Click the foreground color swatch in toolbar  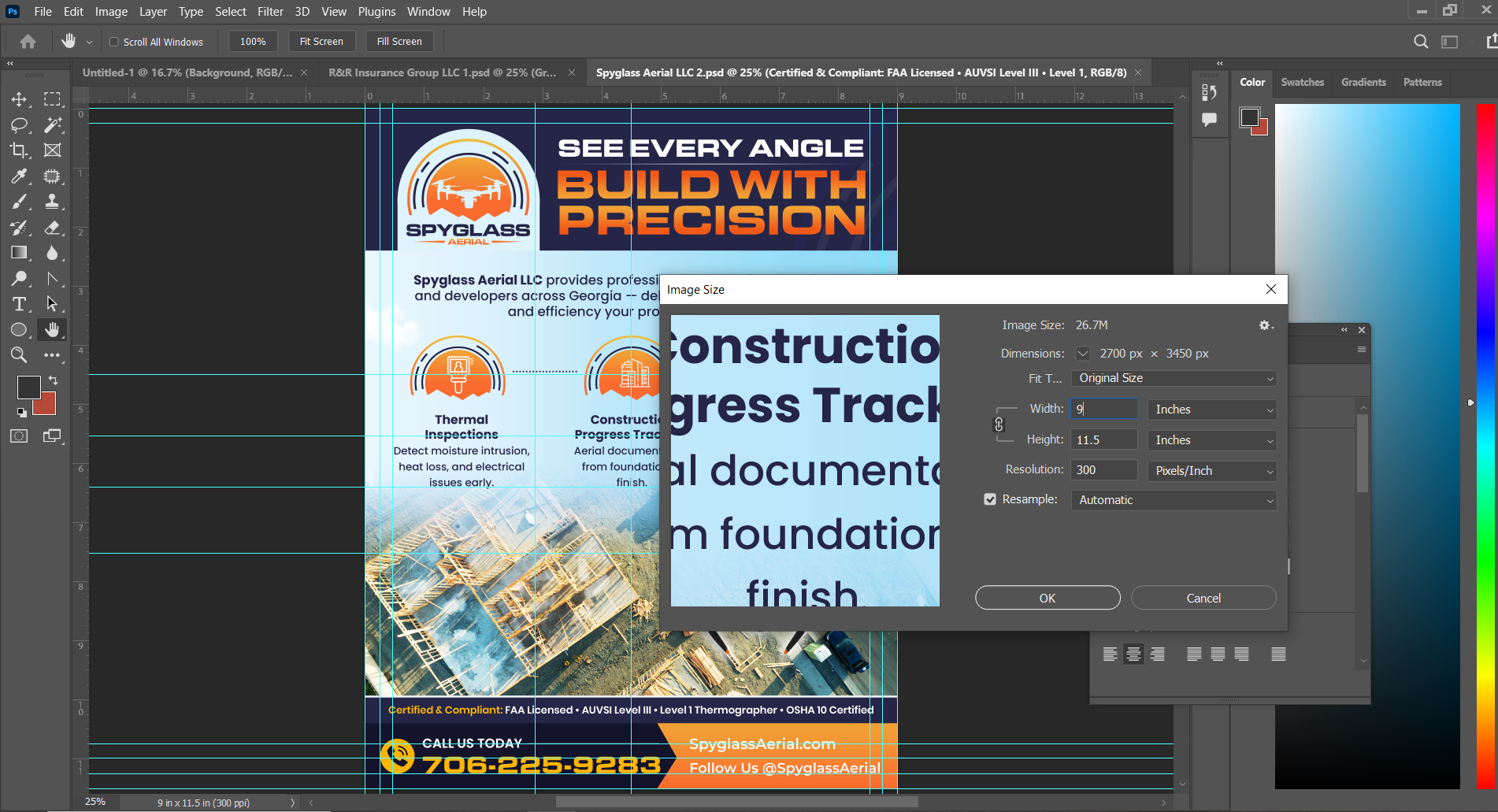[29, 387]
